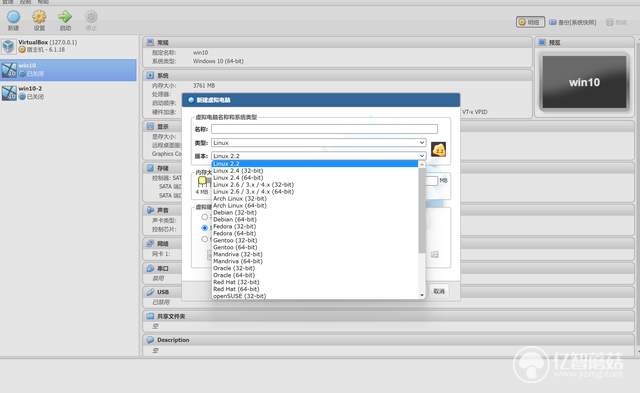640x393 pixels.
Task: Choose Linux 2.2 in the version list
Action: coord(315,164)
